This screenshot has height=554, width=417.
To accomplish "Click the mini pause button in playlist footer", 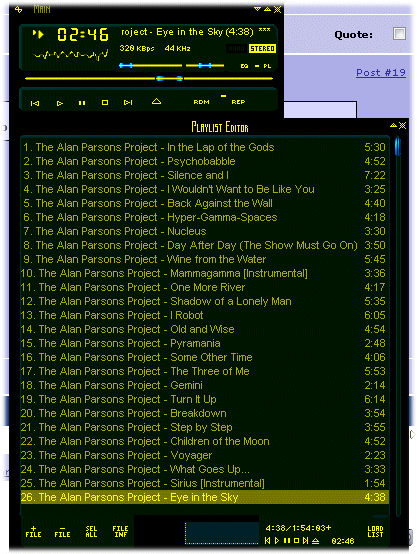I will pos(287,541).
